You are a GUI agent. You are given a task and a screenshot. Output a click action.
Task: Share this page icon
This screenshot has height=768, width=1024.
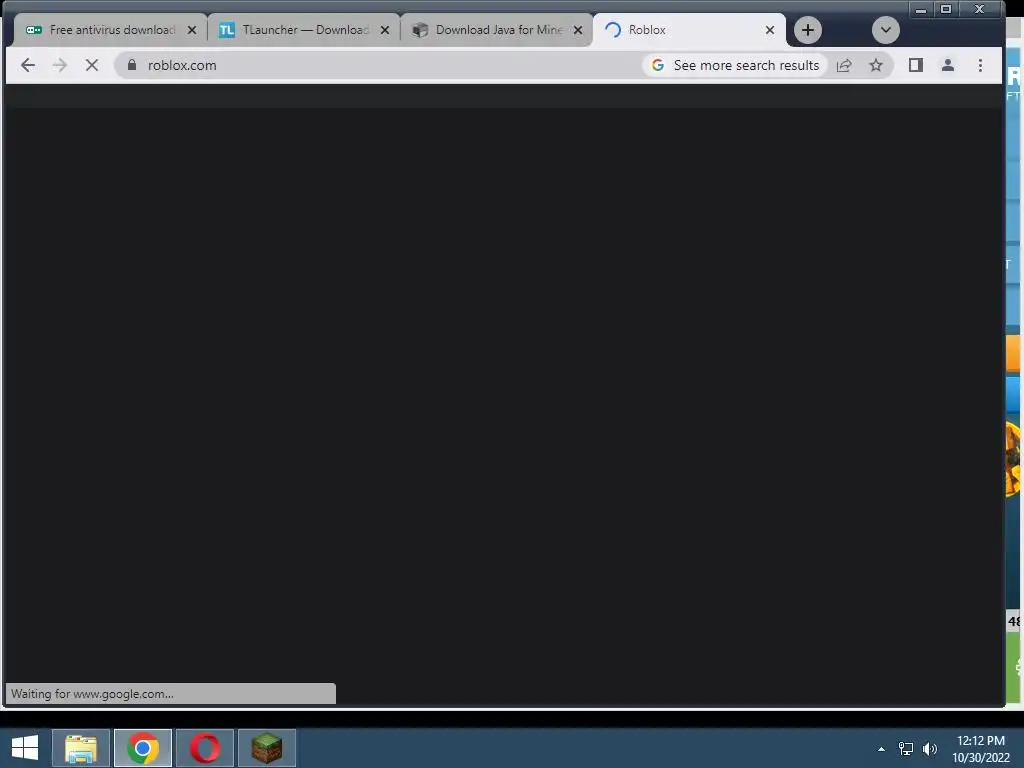pyautogui.click(x=844, y=65)
